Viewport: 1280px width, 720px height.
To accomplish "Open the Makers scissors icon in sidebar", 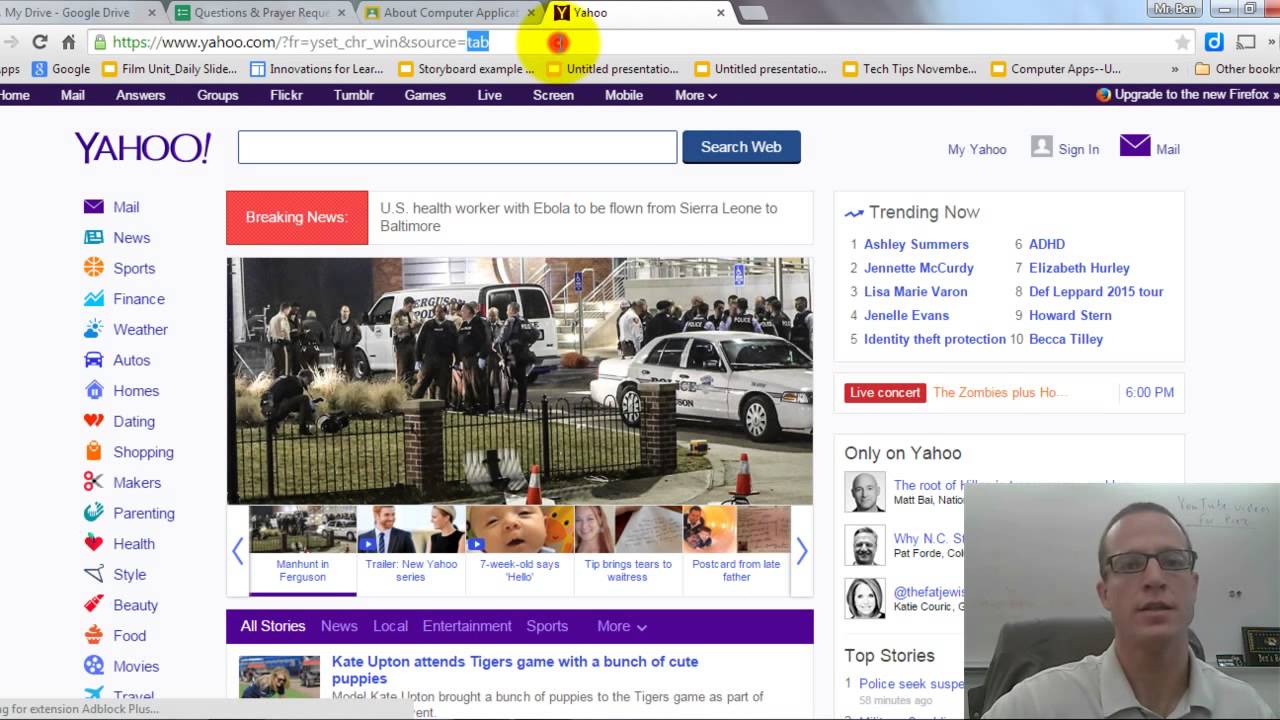I will coord(94,482).
